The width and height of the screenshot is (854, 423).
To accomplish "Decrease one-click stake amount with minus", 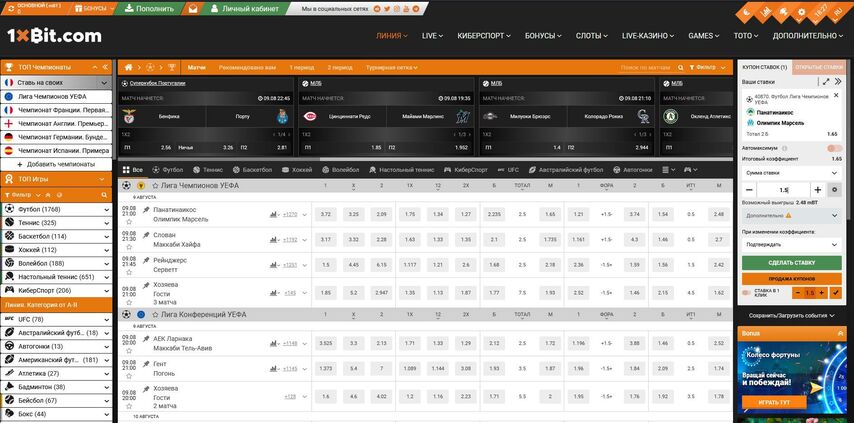I will 798,293.
